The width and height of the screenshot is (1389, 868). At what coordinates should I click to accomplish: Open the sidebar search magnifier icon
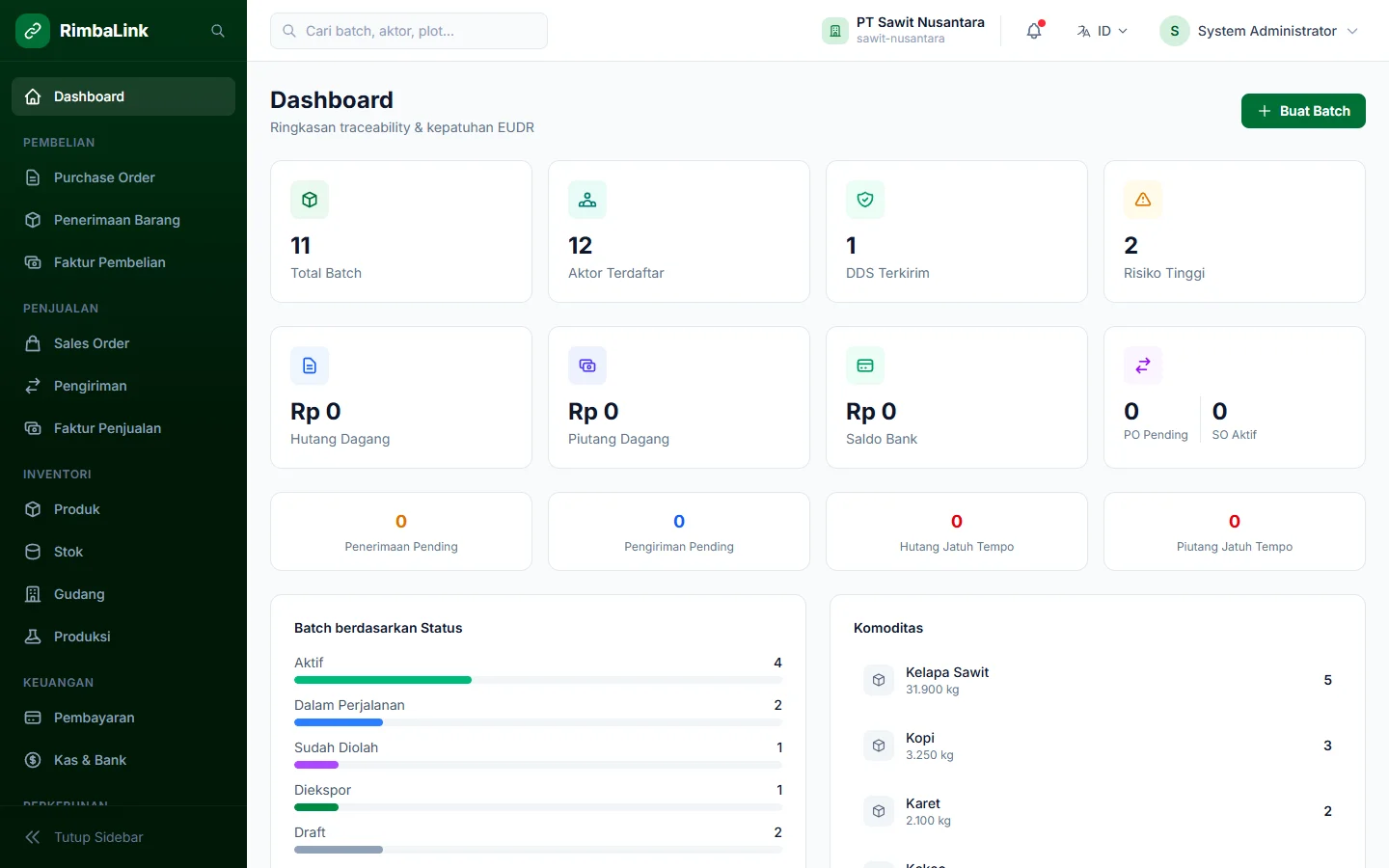coord(218,31)
